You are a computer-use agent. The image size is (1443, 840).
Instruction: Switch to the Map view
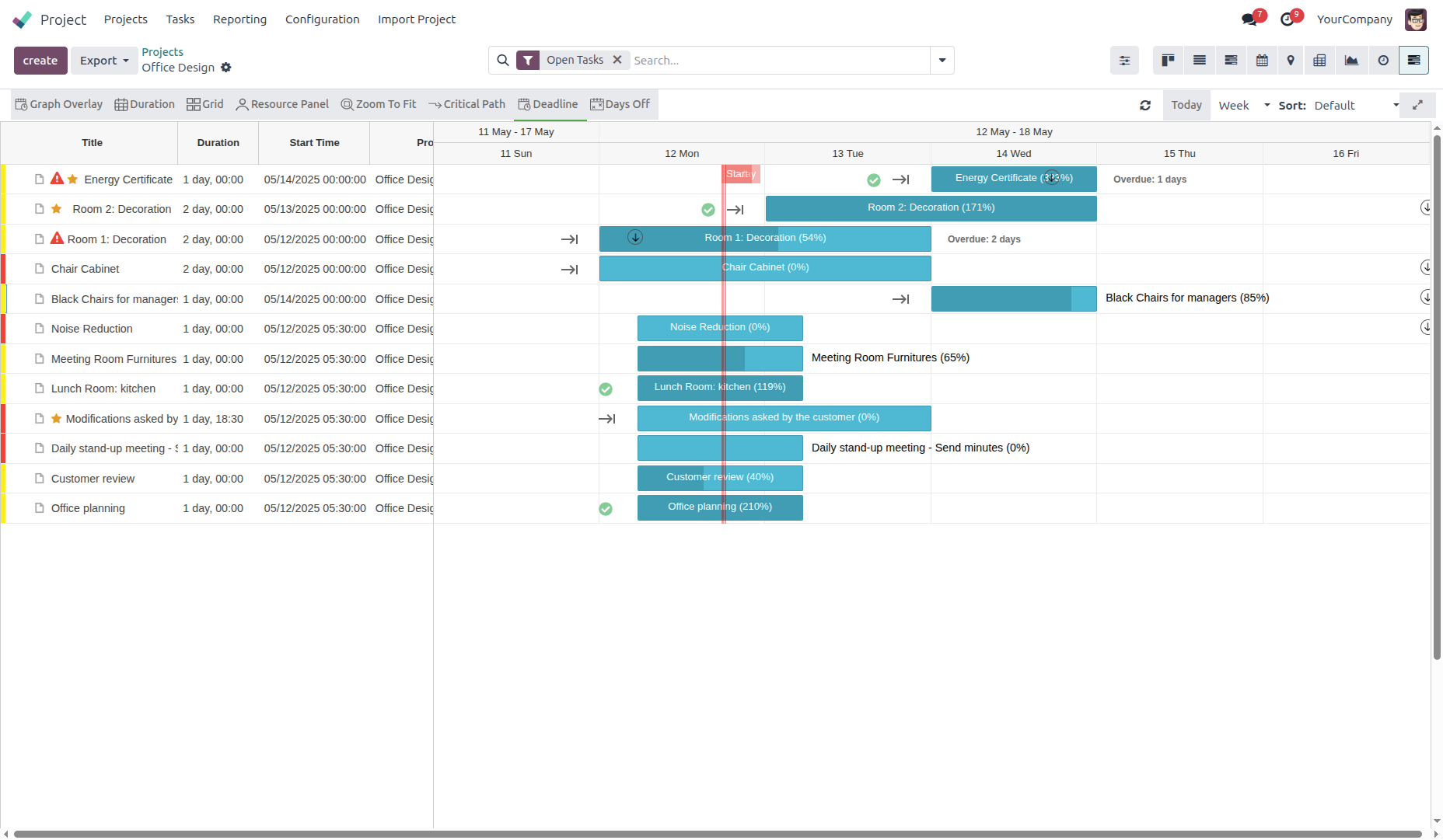[x=1291, y=61]
